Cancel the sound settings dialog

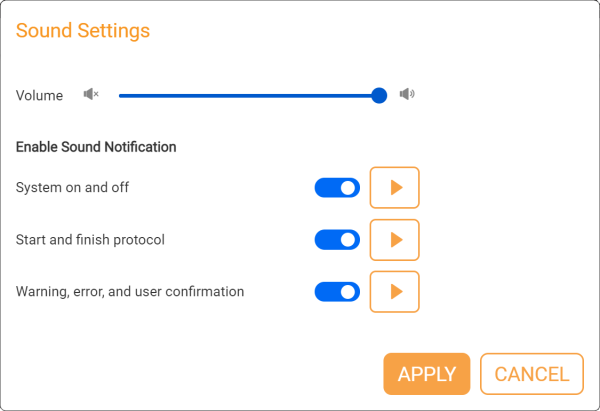click(532, 374)
